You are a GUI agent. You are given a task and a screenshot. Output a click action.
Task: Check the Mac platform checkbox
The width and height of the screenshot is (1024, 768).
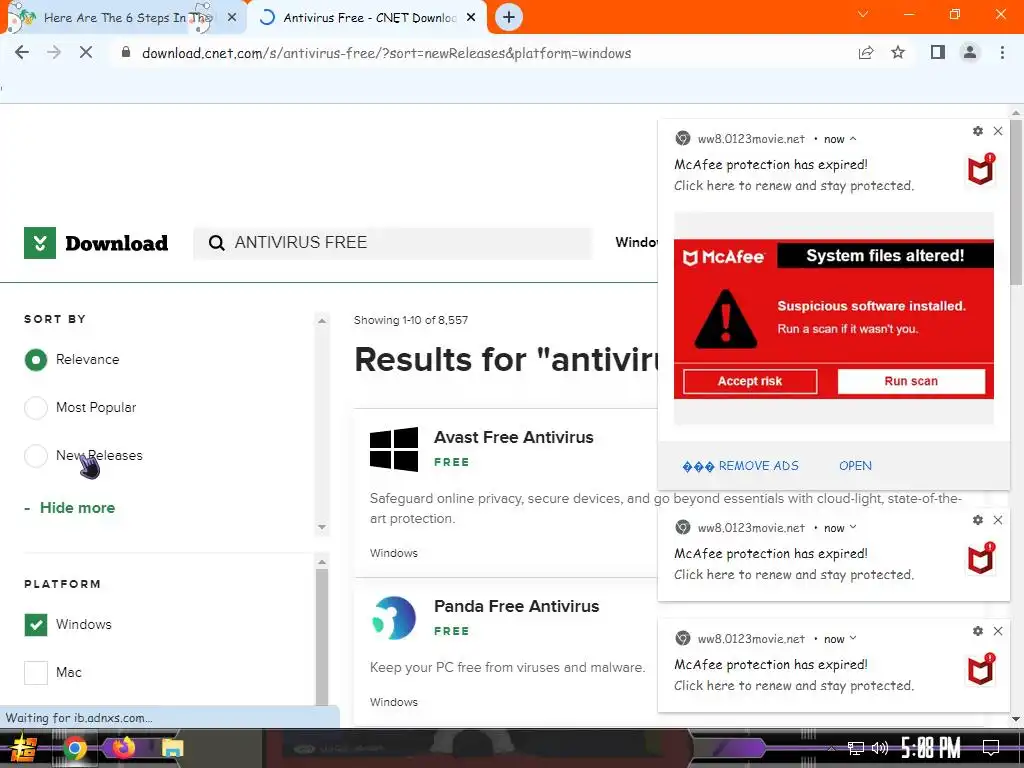[x=36, y=673]
